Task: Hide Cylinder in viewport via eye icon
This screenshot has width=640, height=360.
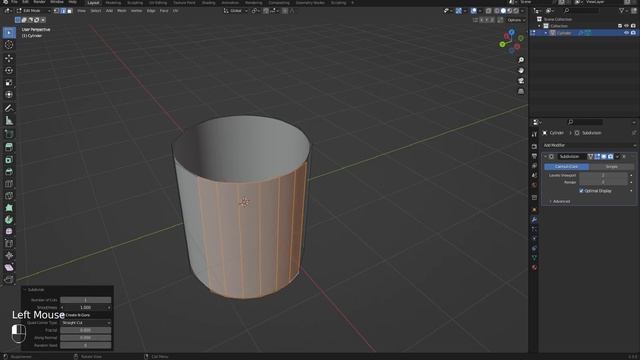Action: click(x=627, y=33)
